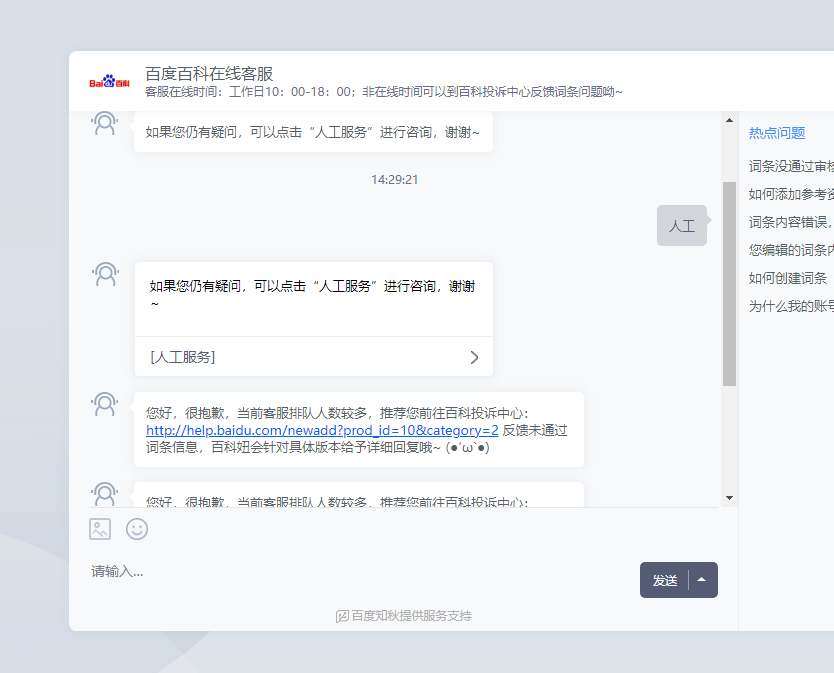Click the chevron on 人工服务 row
Viewport: 834px width, 673px height.
click(474, 358)
